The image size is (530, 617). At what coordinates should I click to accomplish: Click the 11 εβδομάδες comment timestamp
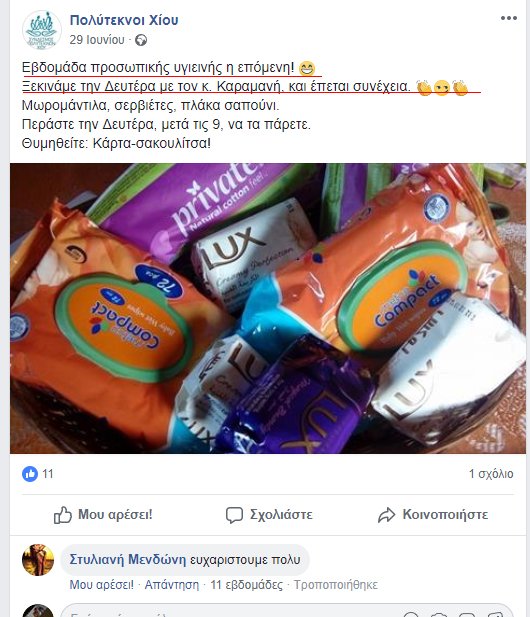coord(246,585)
